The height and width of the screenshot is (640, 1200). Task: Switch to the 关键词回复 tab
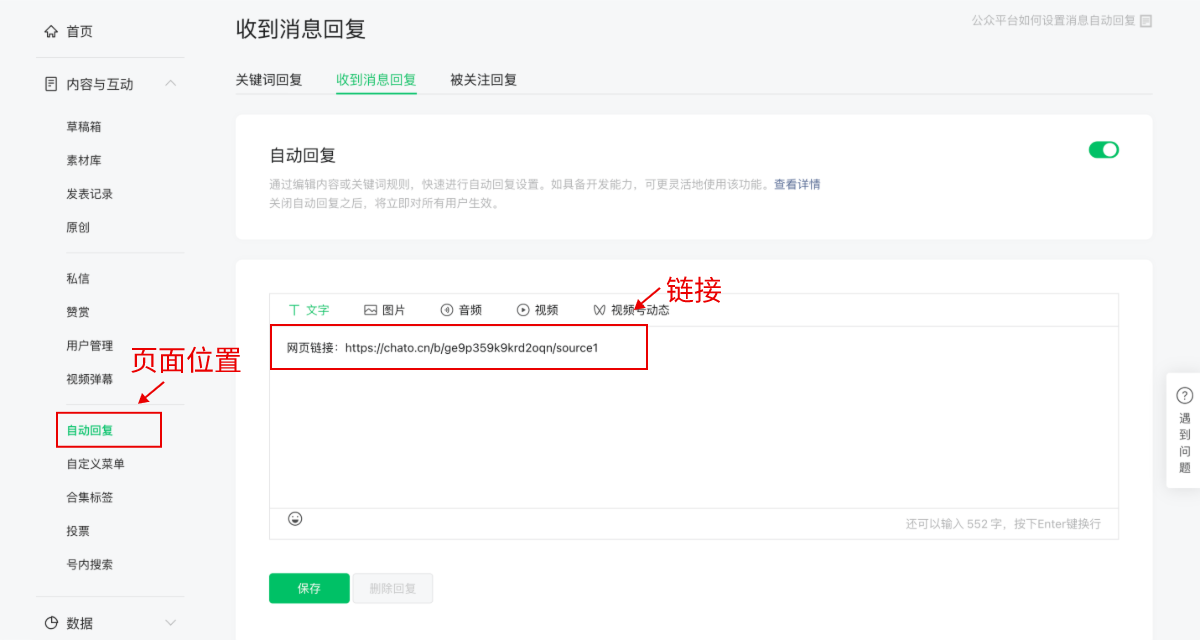coord(269,80)
